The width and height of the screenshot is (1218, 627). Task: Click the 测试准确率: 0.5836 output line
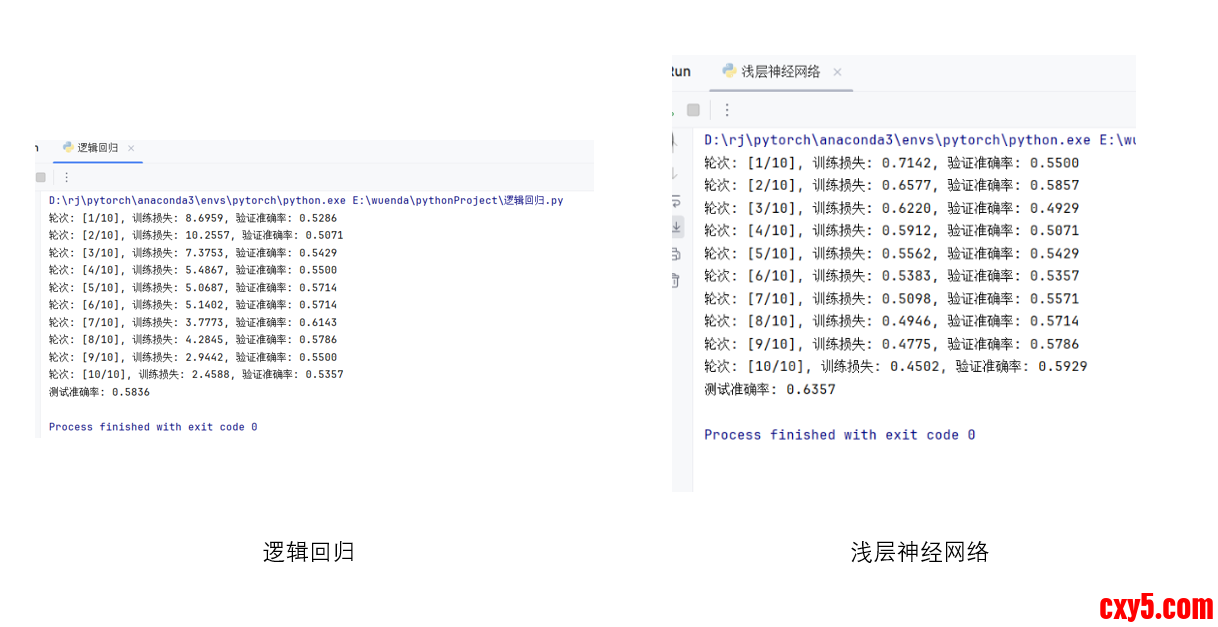click(x=99, y=392)
